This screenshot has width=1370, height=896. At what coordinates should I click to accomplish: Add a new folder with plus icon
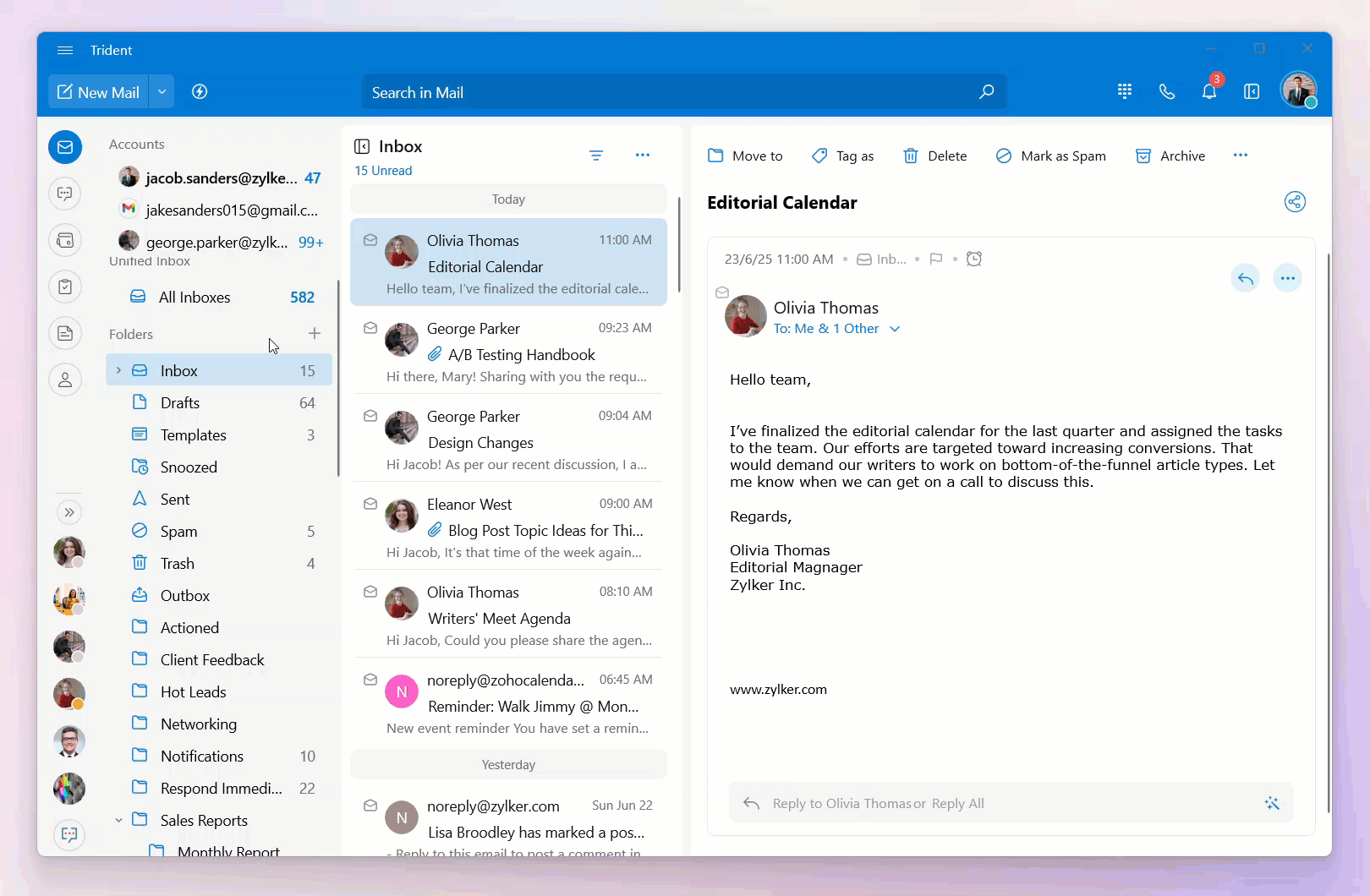(315, 333)
